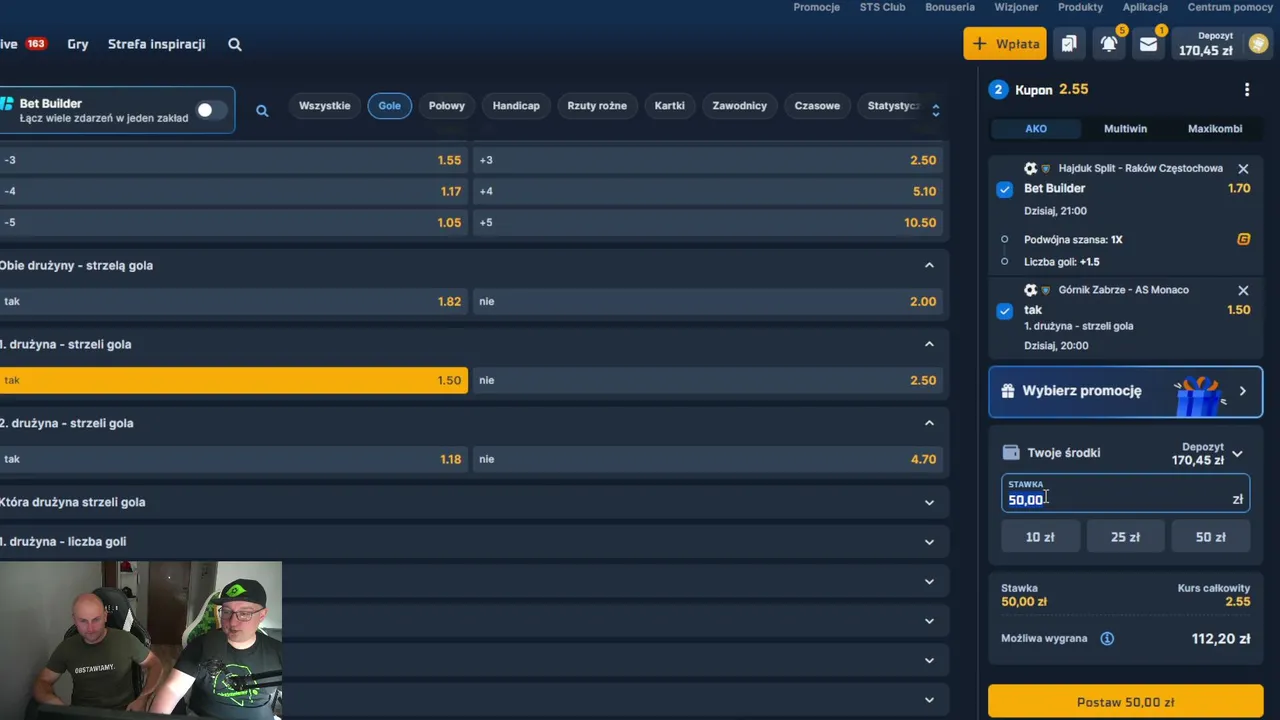The height and width of the screenshot is (720, 1280).
Task: Search markets with the magnifier beside Bet Builder
Action: point(262,110)
